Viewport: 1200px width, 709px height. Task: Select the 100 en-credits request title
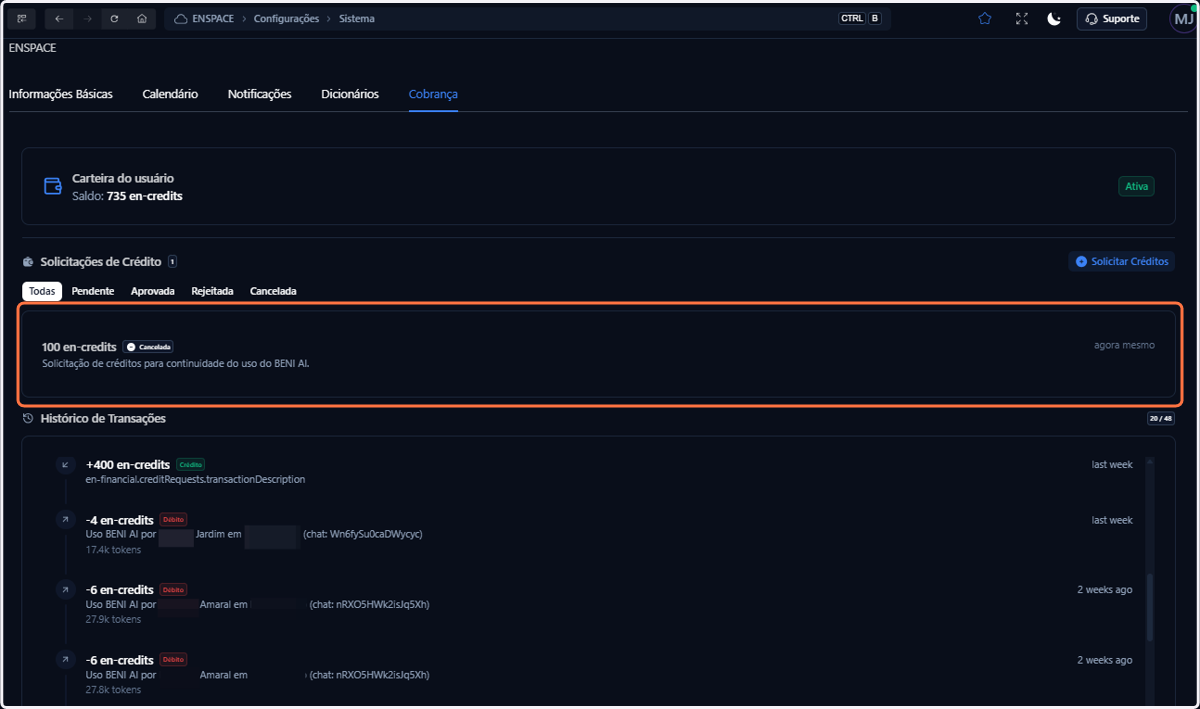[x=79, y=347]
